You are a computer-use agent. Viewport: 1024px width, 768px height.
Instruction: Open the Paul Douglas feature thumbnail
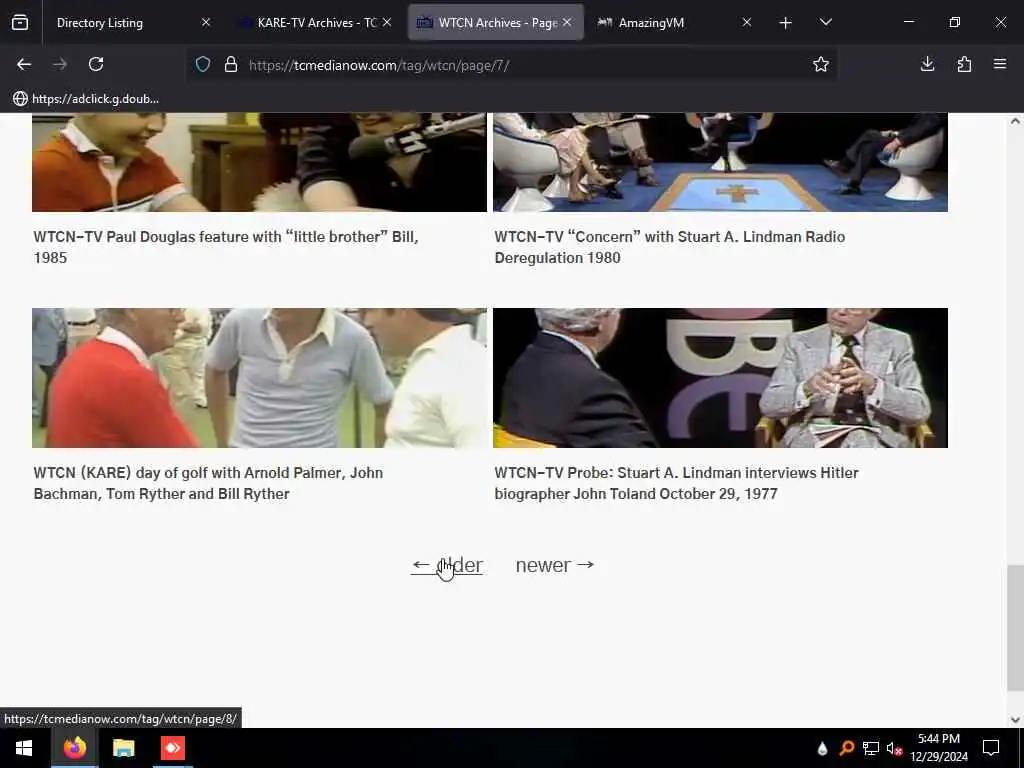coord(259,162)
